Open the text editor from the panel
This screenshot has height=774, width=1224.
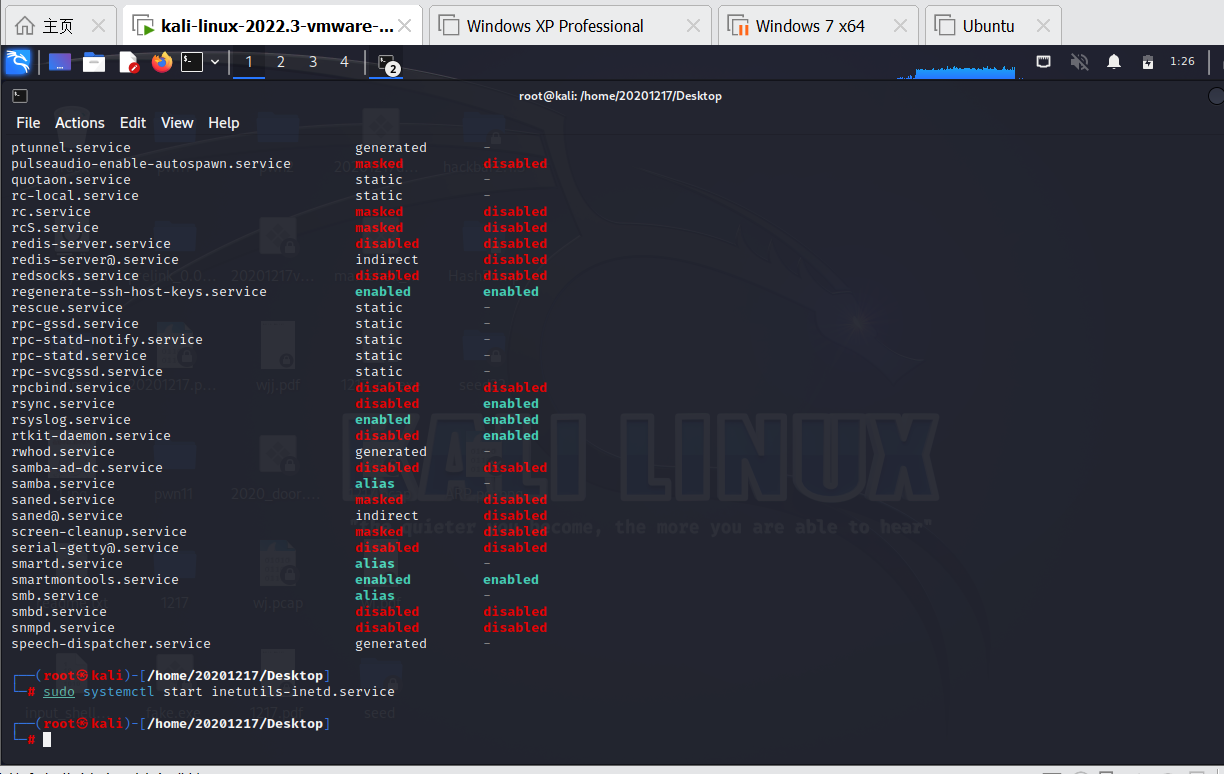tap(128, 61)
